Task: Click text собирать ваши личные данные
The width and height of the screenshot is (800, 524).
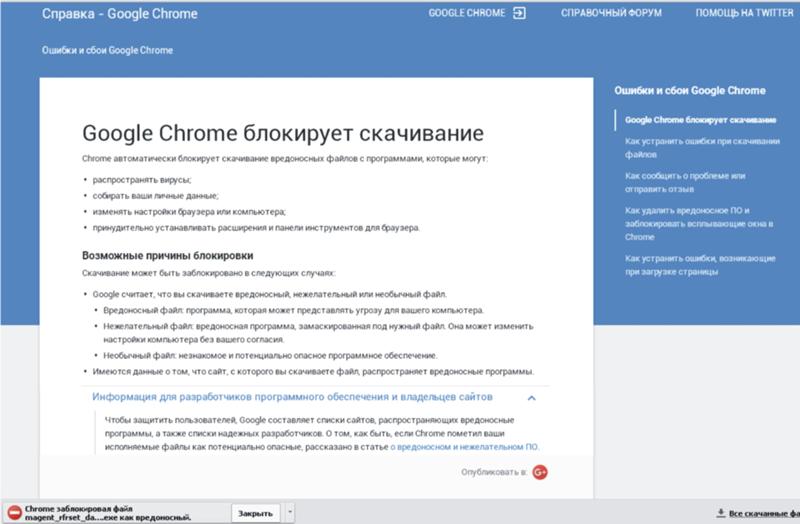Action: point(155,196)
